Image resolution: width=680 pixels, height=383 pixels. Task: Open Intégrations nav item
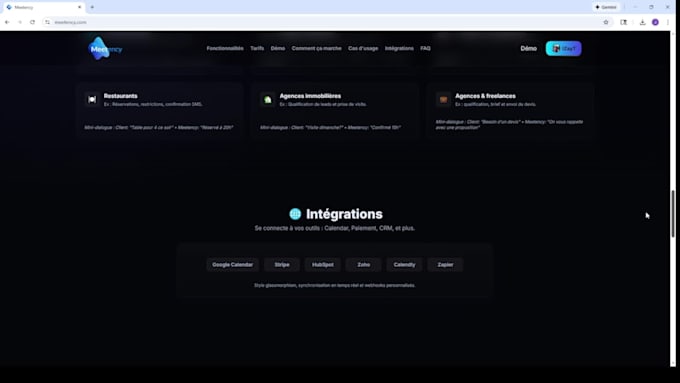(399, 49)
